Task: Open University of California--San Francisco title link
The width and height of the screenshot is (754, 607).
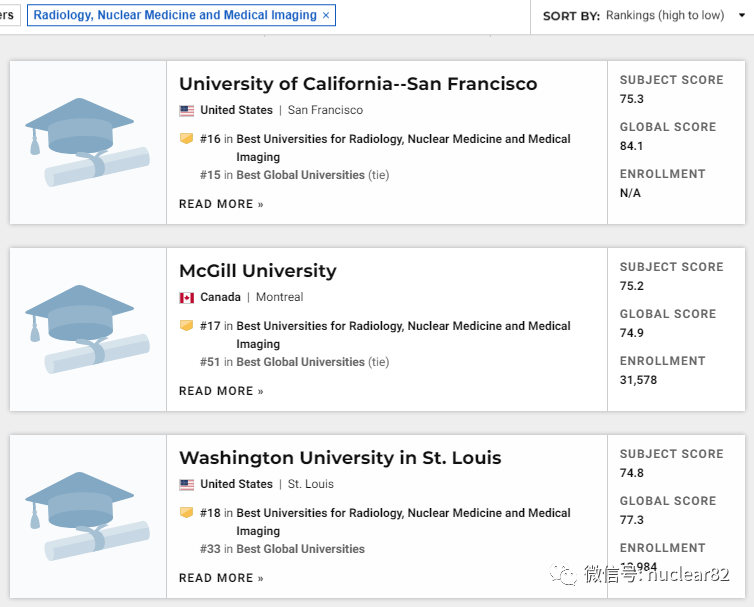Action: [x=358, y=84]
